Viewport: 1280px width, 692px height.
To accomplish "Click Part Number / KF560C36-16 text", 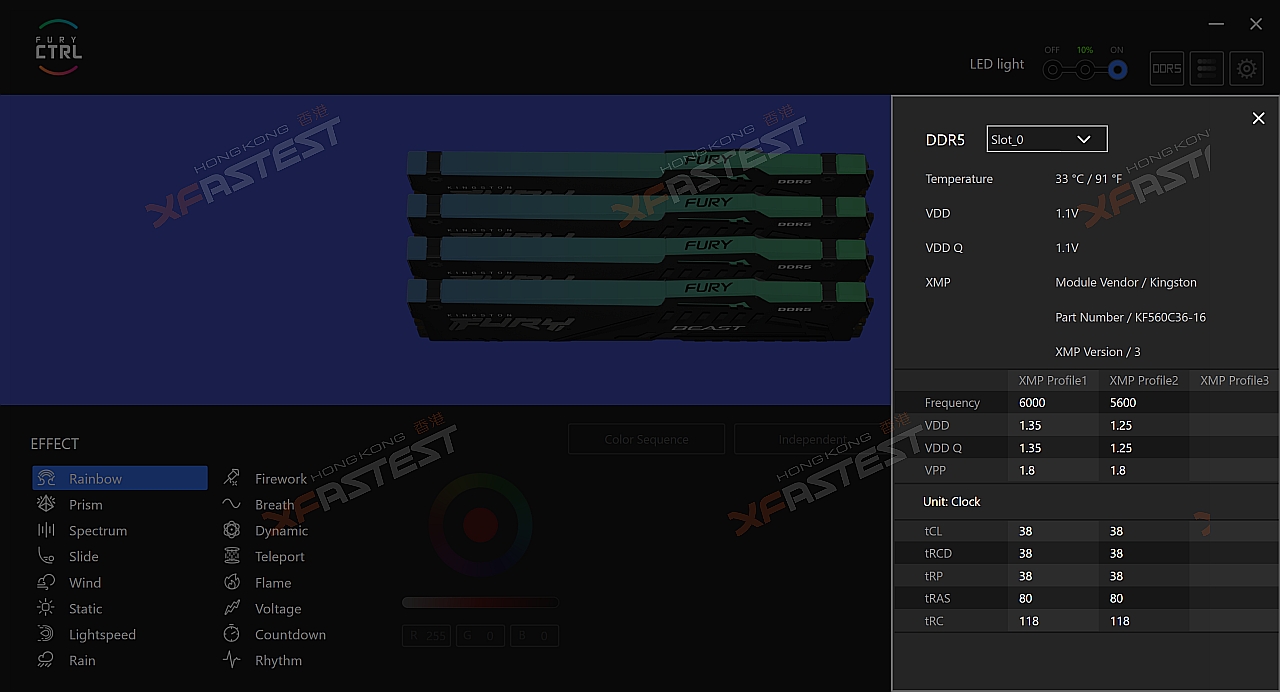I will pos(1130,317).
